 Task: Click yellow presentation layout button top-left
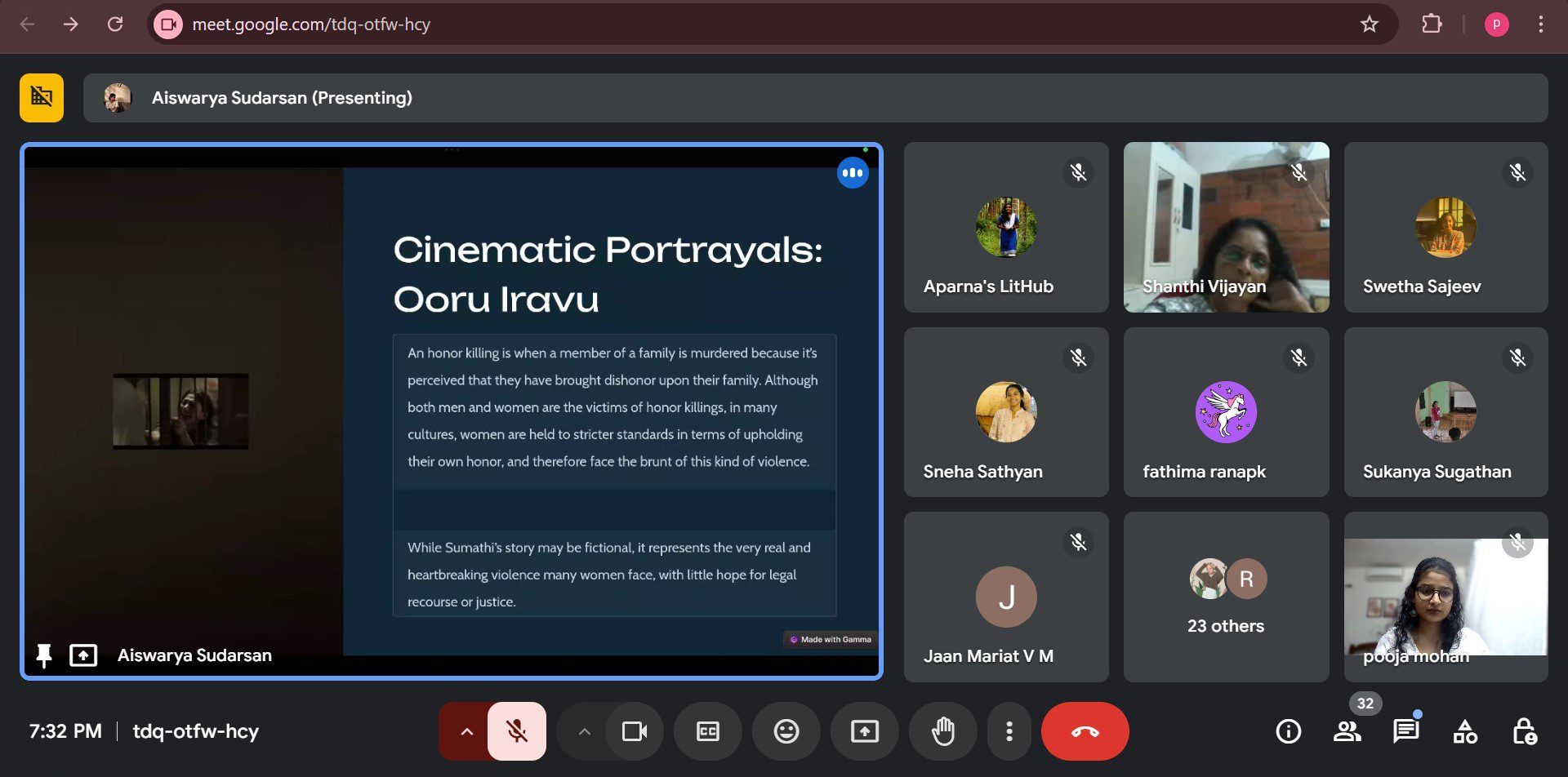[42, 98]
